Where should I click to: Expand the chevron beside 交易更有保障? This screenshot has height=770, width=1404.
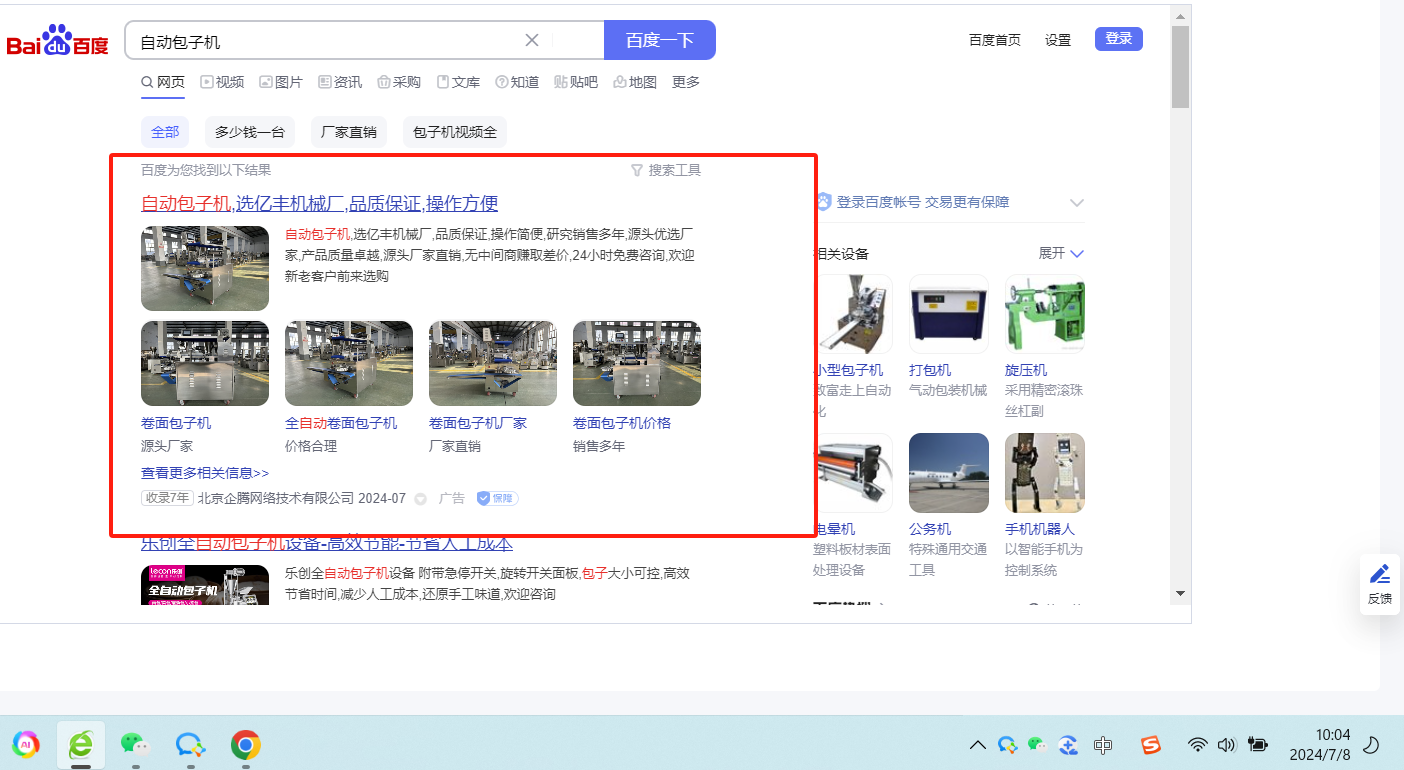(1076, 202)
